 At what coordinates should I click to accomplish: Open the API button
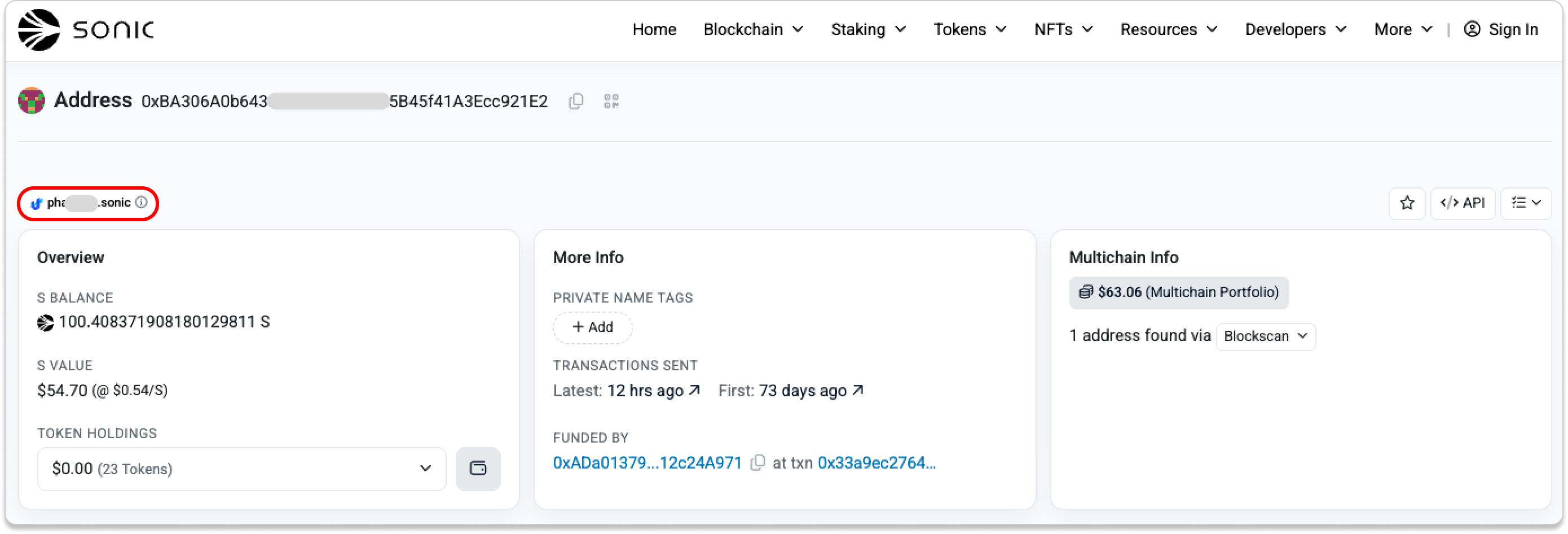(x=1462, y=203)
